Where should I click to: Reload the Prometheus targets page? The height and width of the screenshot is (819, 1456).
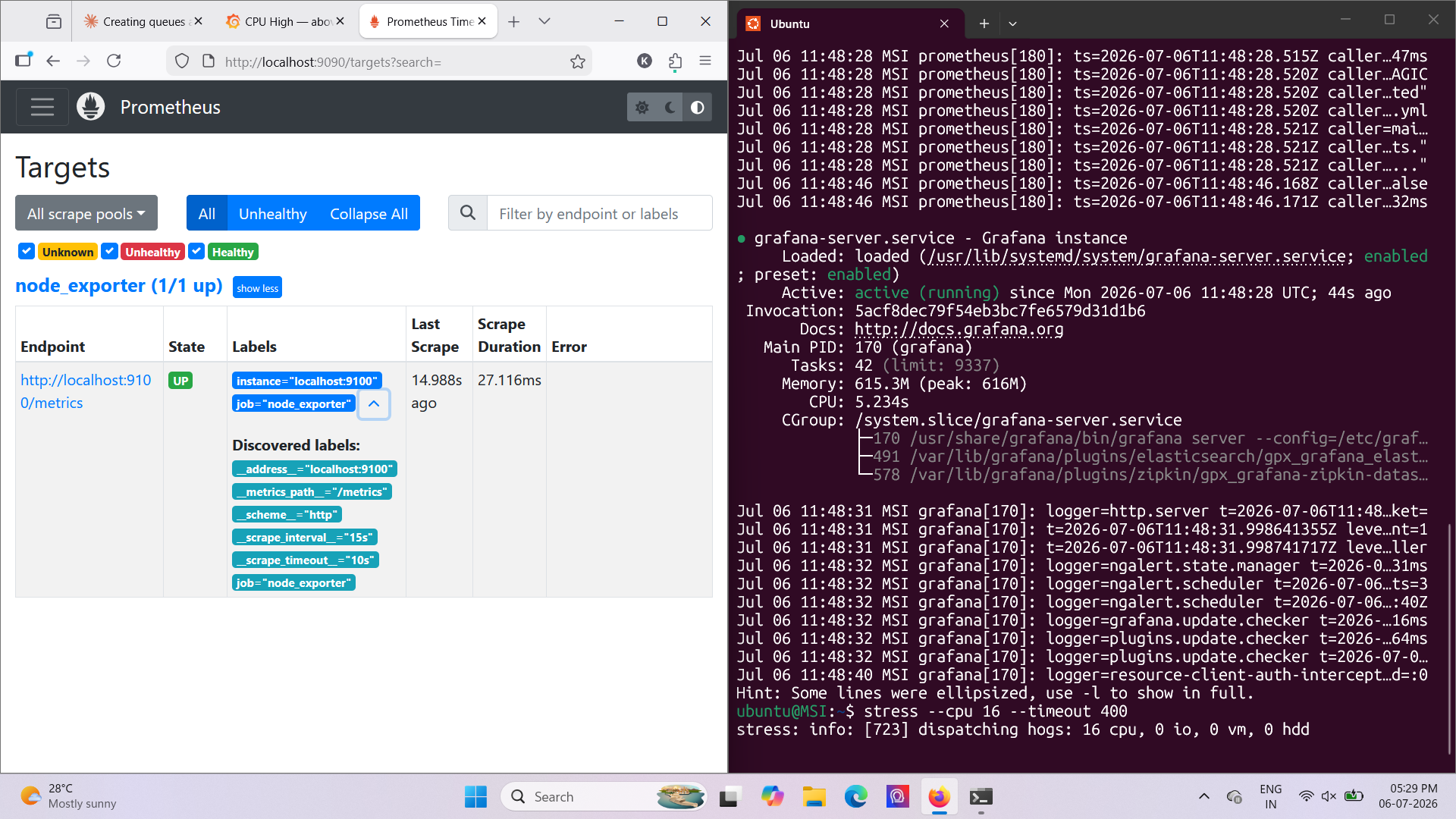(x=114, y=61)
